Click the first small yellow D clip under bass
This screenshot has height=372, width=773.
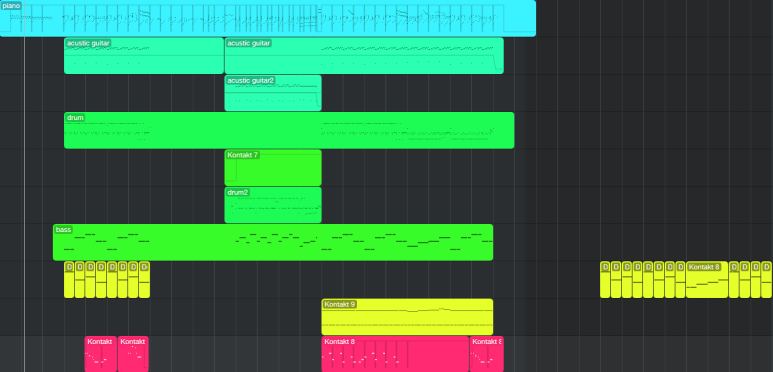point(69,280)
